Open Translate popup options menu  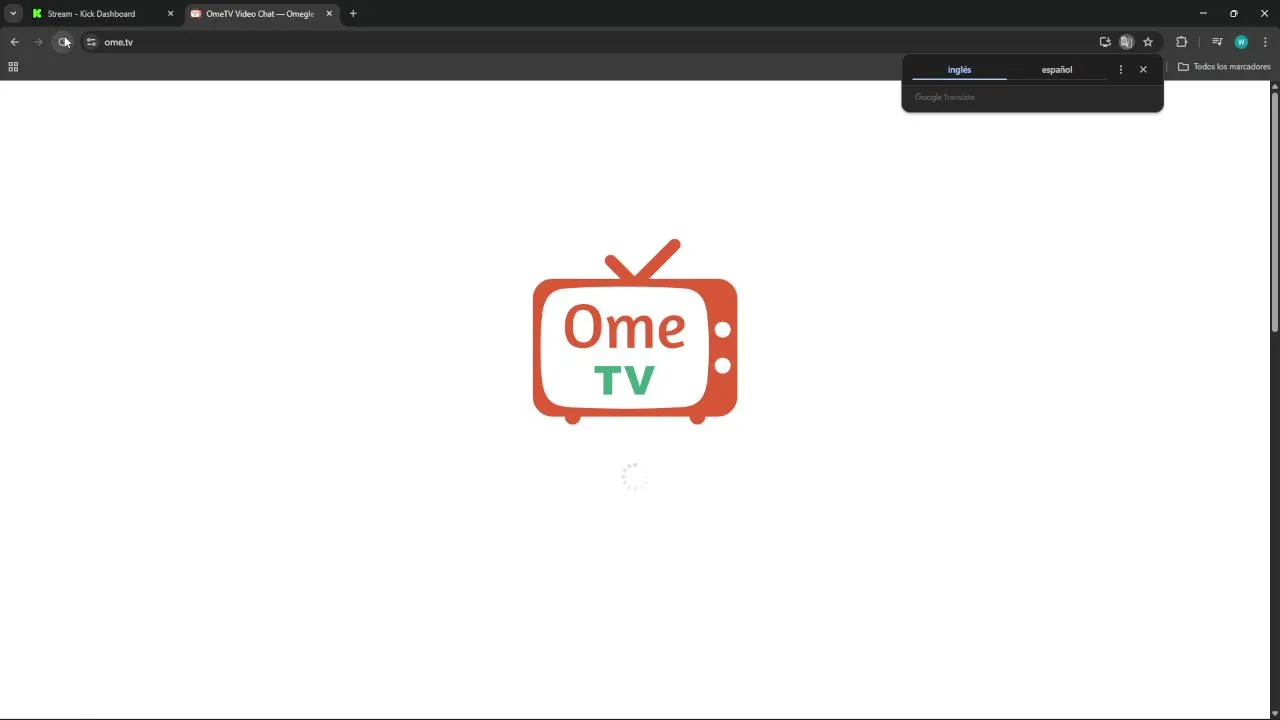coord(1120,70)
